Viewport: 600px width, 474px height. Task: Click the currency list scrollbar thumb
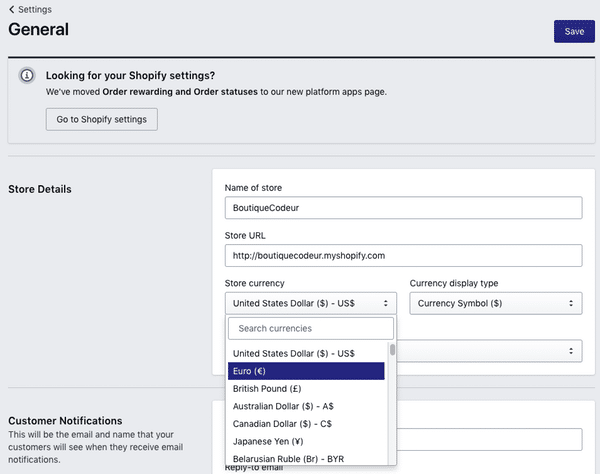392,350
